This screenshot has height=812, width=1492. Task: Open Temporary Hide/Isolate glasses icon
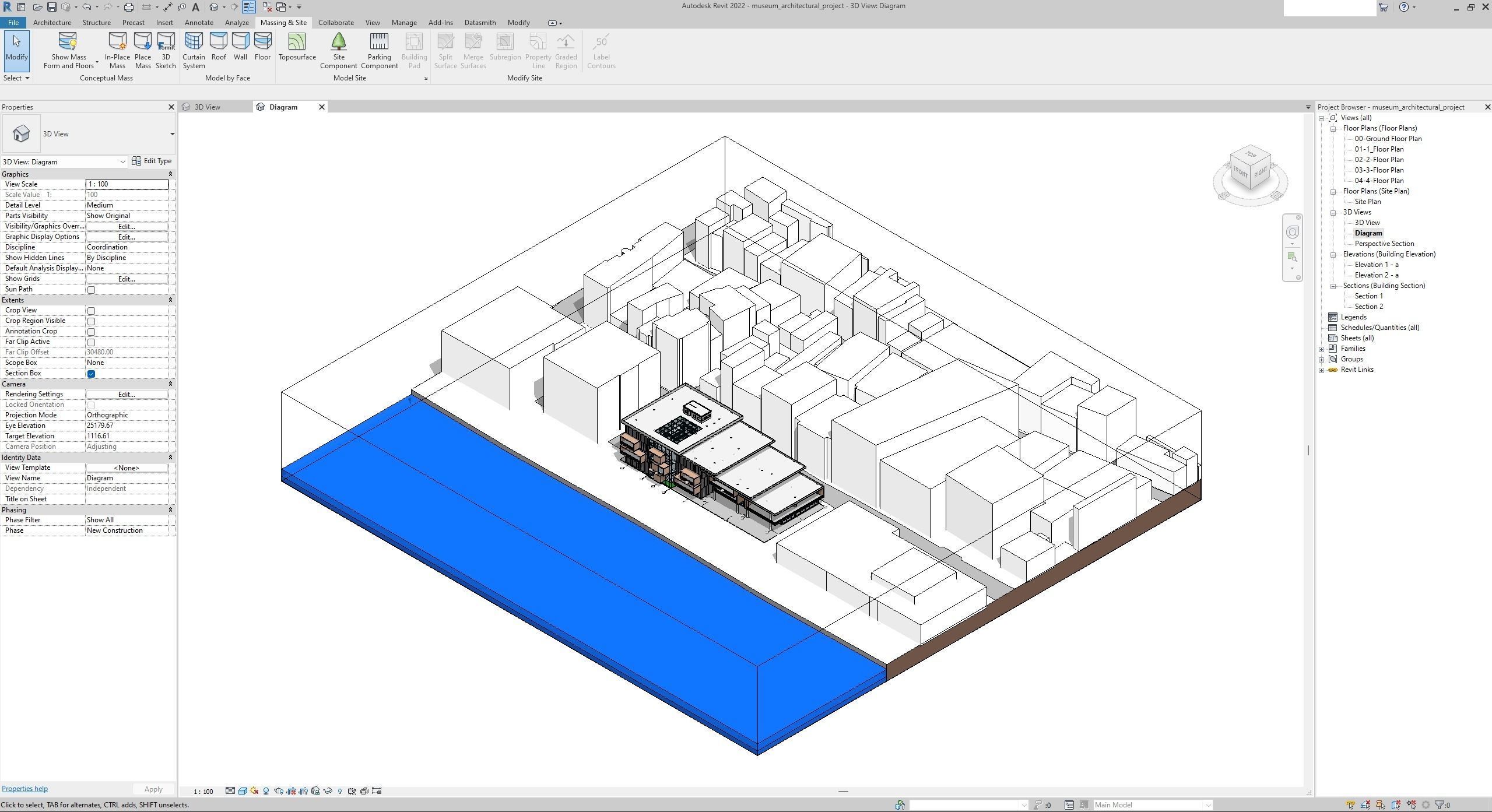tap(328, 792)
